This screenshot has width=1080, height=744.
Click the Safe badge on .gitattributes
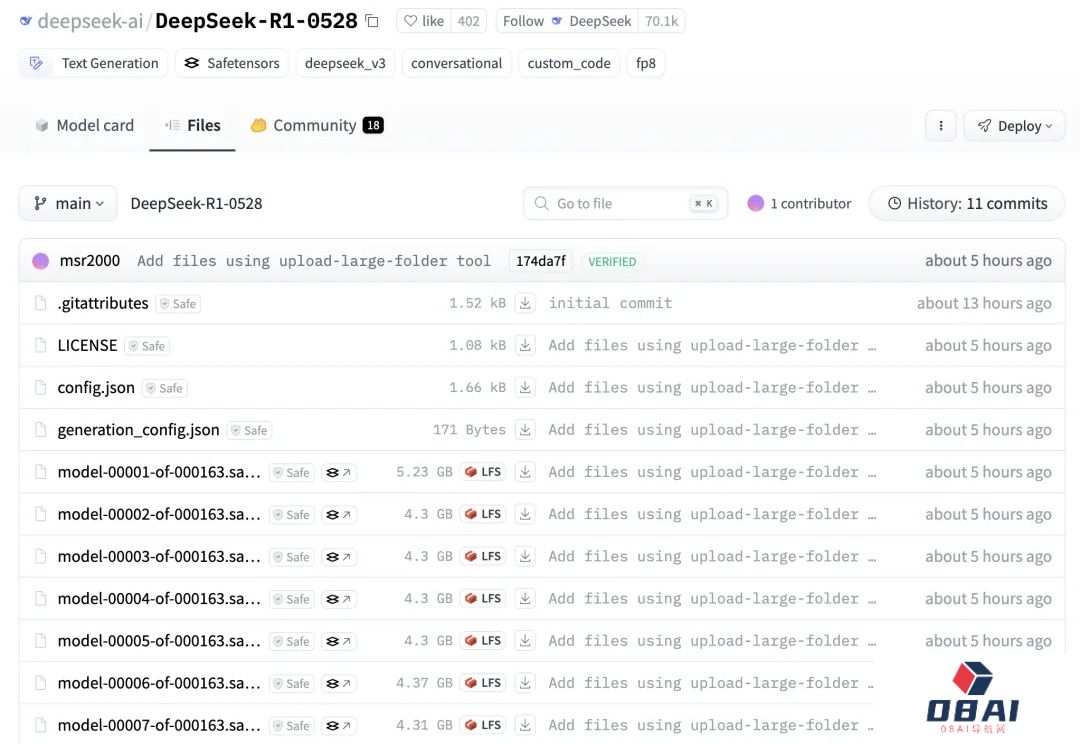(x=178, y=304)
